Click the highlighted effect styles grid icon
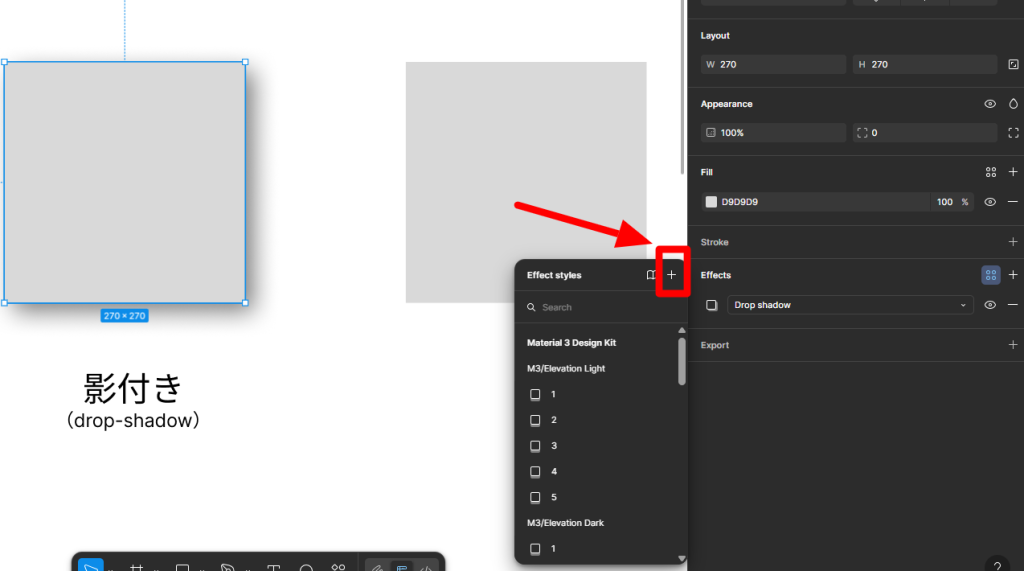Screen dimensions: 1024x571 (991, 275)
